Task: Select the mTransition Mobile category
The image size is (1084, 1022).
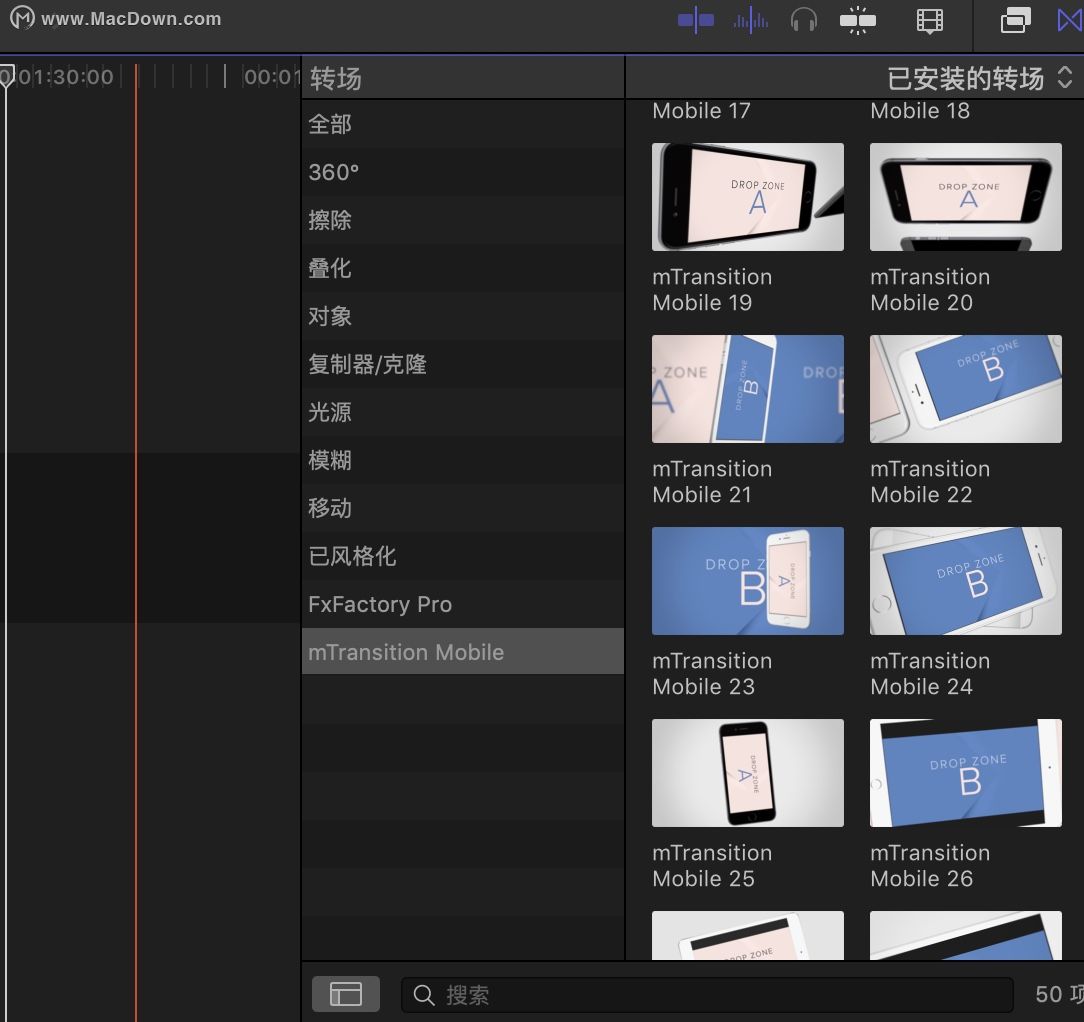Action: click(462, 651)
